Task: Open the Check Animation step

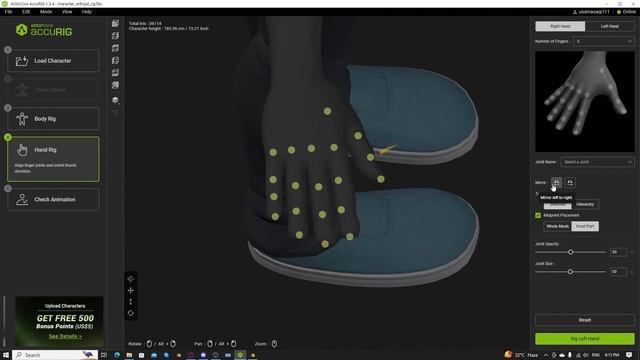Action: pyautogui.click(x=53, y=200)
